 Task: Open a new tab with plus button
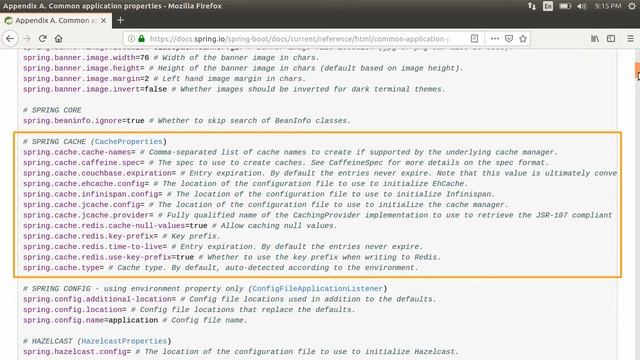click(x=120, y=20)
